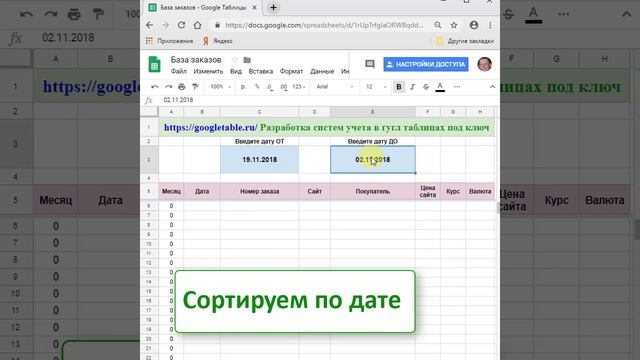Open the Arial font dropdown
Viewport: 640px width, 360px height.
(x=335, y=87)
